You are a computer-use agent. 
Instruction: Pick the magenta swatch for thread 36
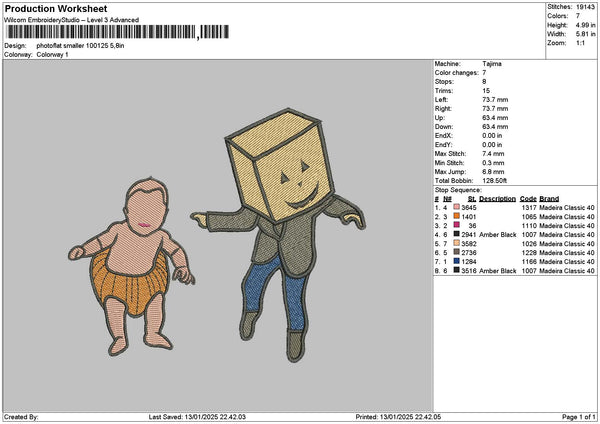coord(458,225)
